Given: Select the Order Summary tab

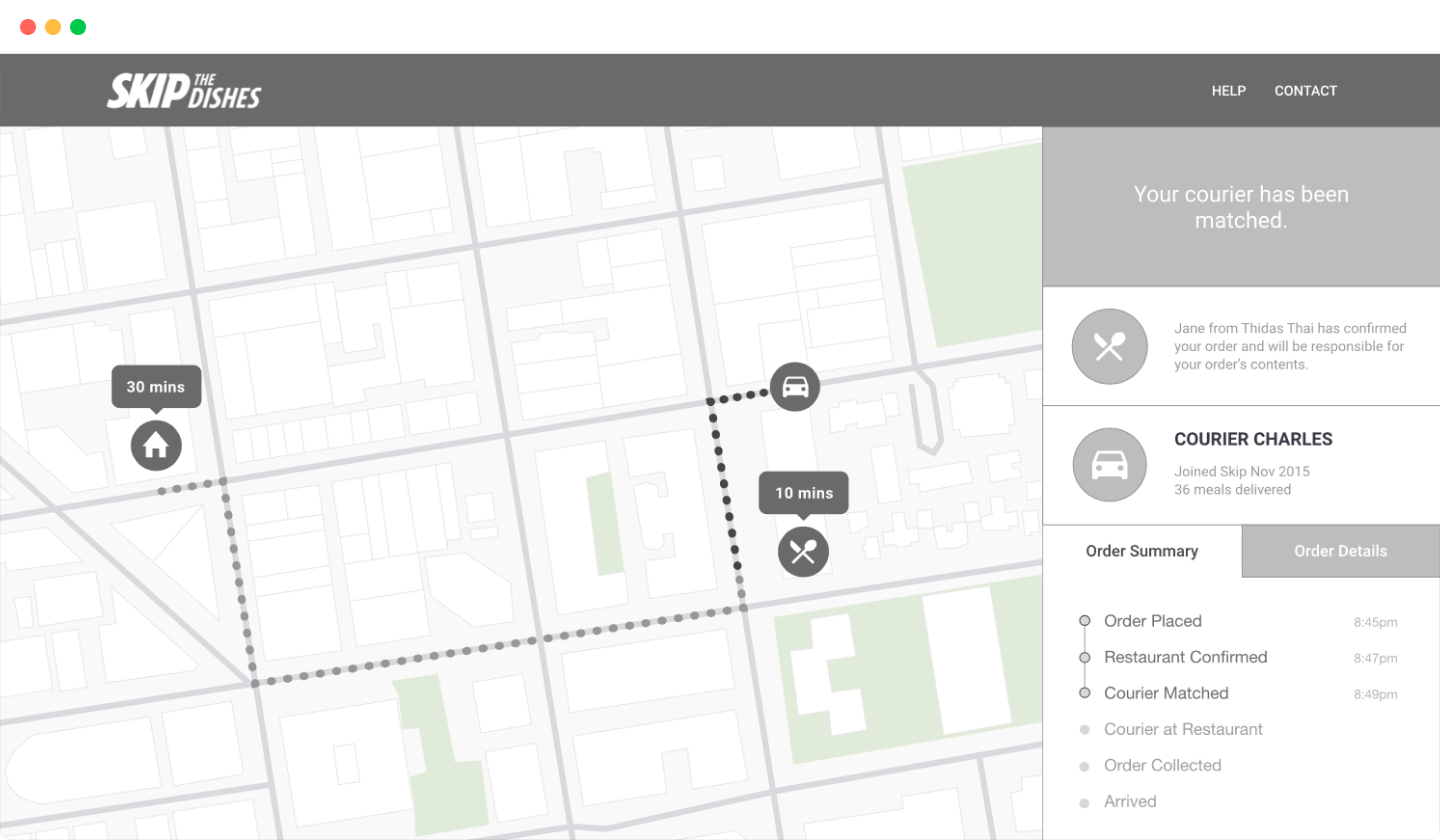Looking at the screenshot, I should pyautogui.click(x=1142, y=551).
